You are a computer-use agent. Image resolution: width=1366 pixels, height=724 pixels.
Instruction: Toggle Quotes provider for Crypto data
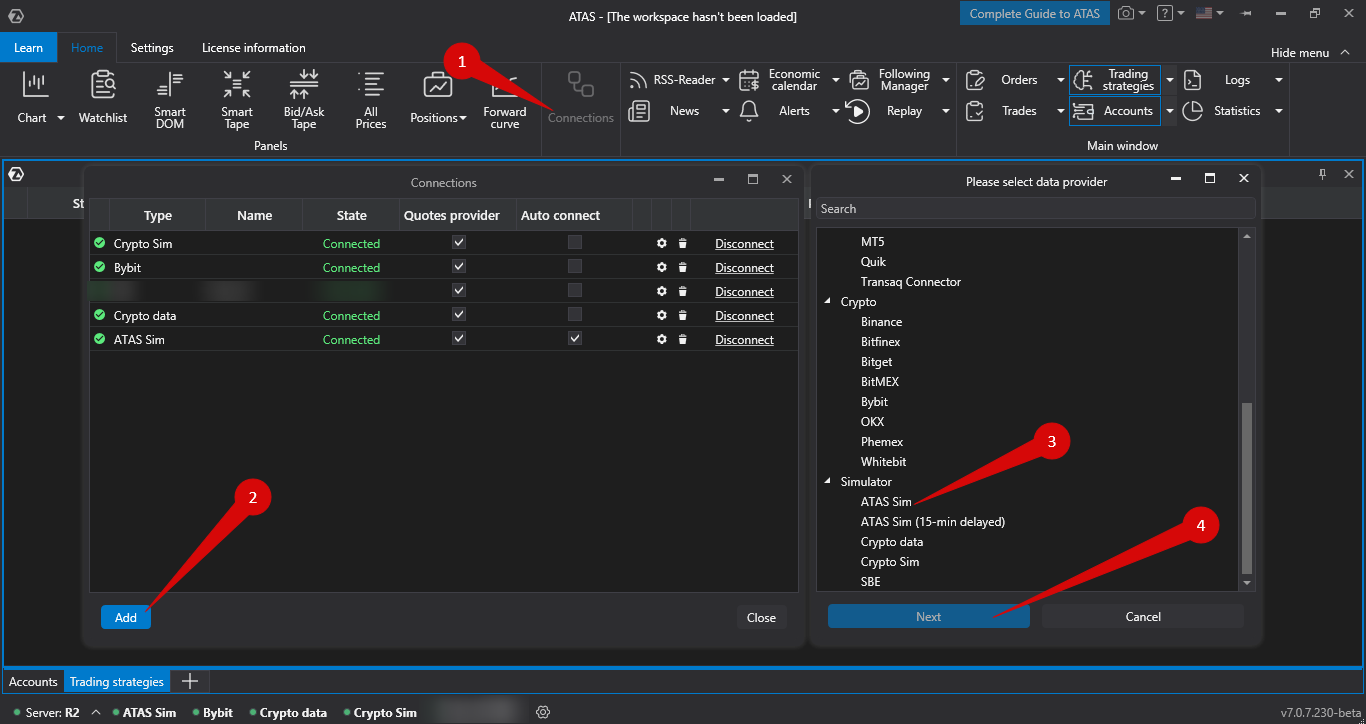point(459,314)
